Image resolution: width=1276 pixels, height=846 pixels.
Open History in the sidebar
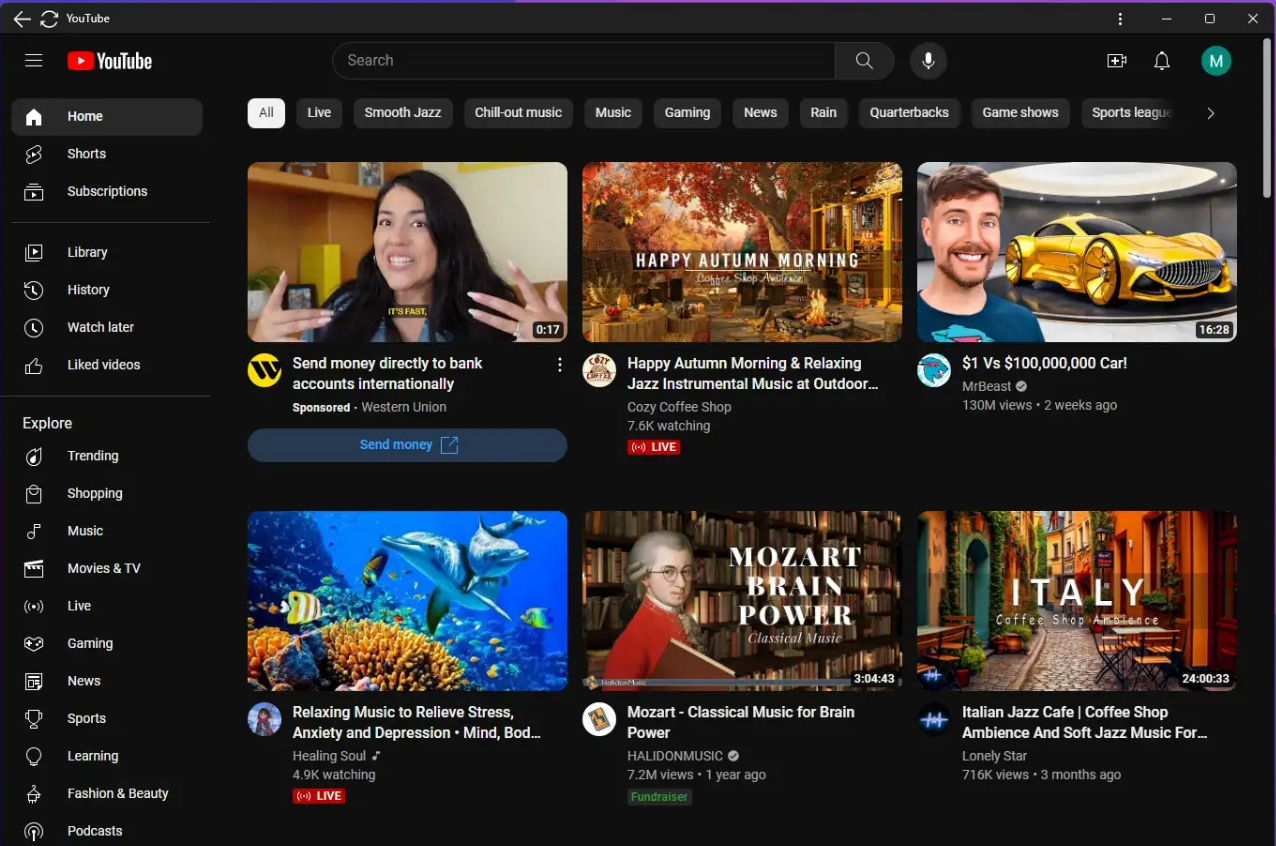click(107, 290)
